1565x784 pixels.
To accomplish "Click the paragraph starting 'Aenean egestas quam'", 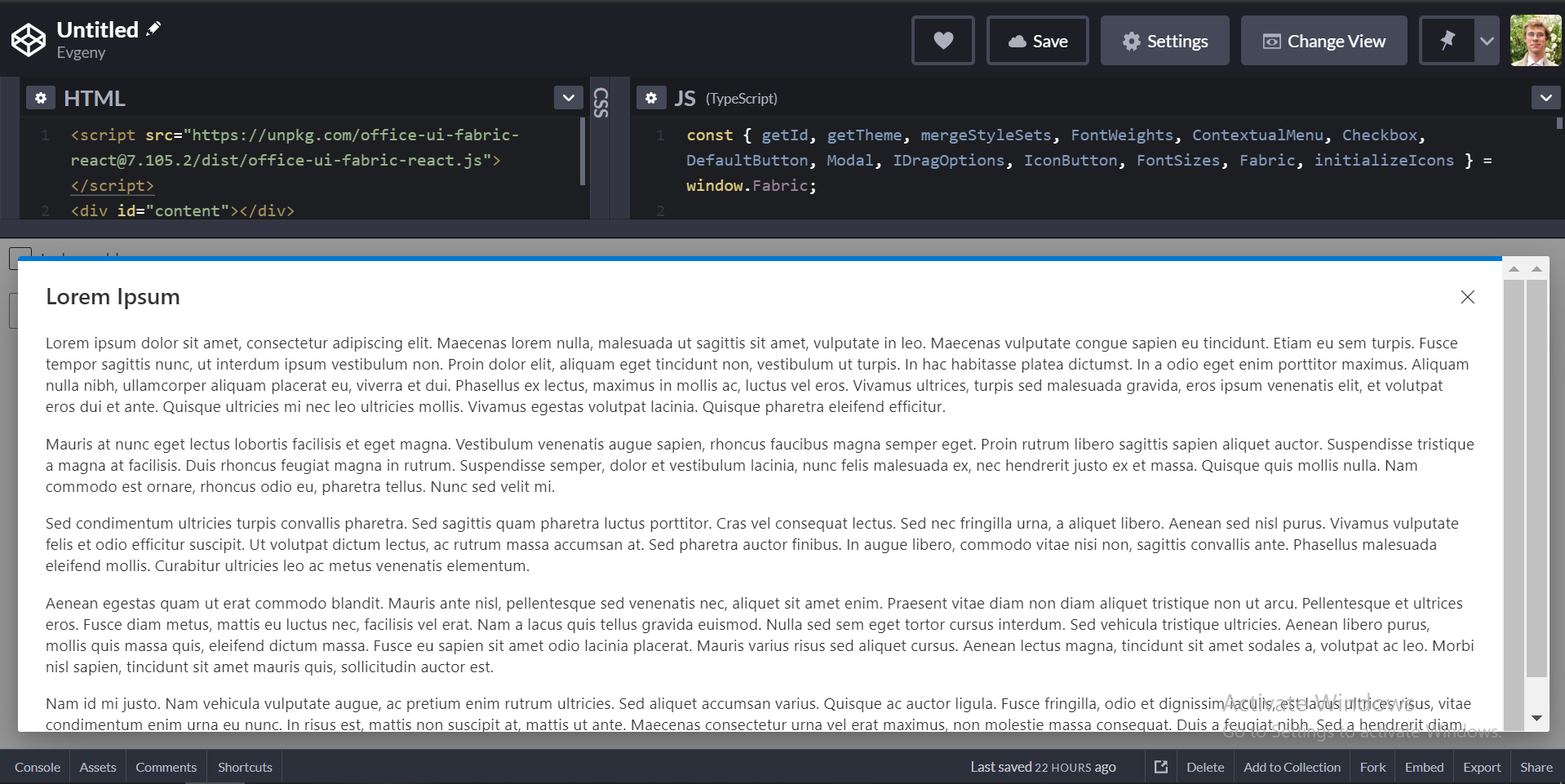I will pyautogui.click(x=760, y=635).
